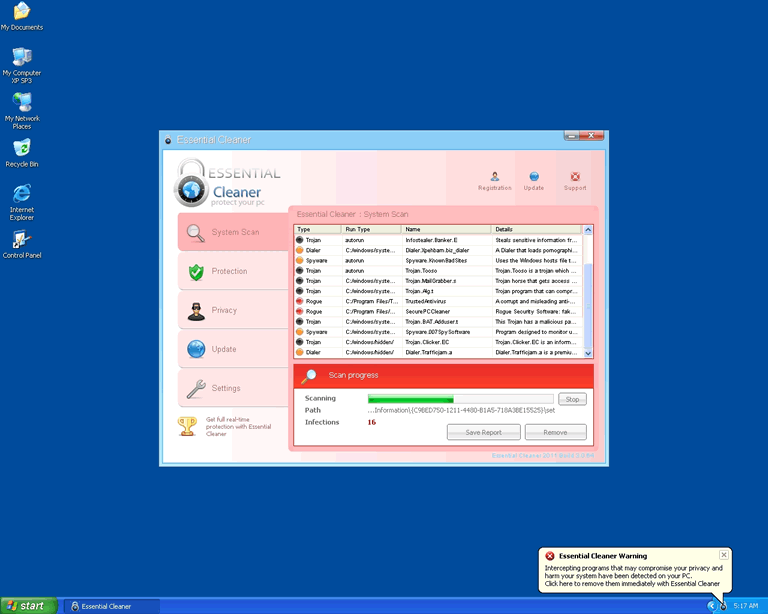Launch Internet Explorer desktop icon
Image resolution: width=768 pixels, height=614 pixels.
point(21,196)
